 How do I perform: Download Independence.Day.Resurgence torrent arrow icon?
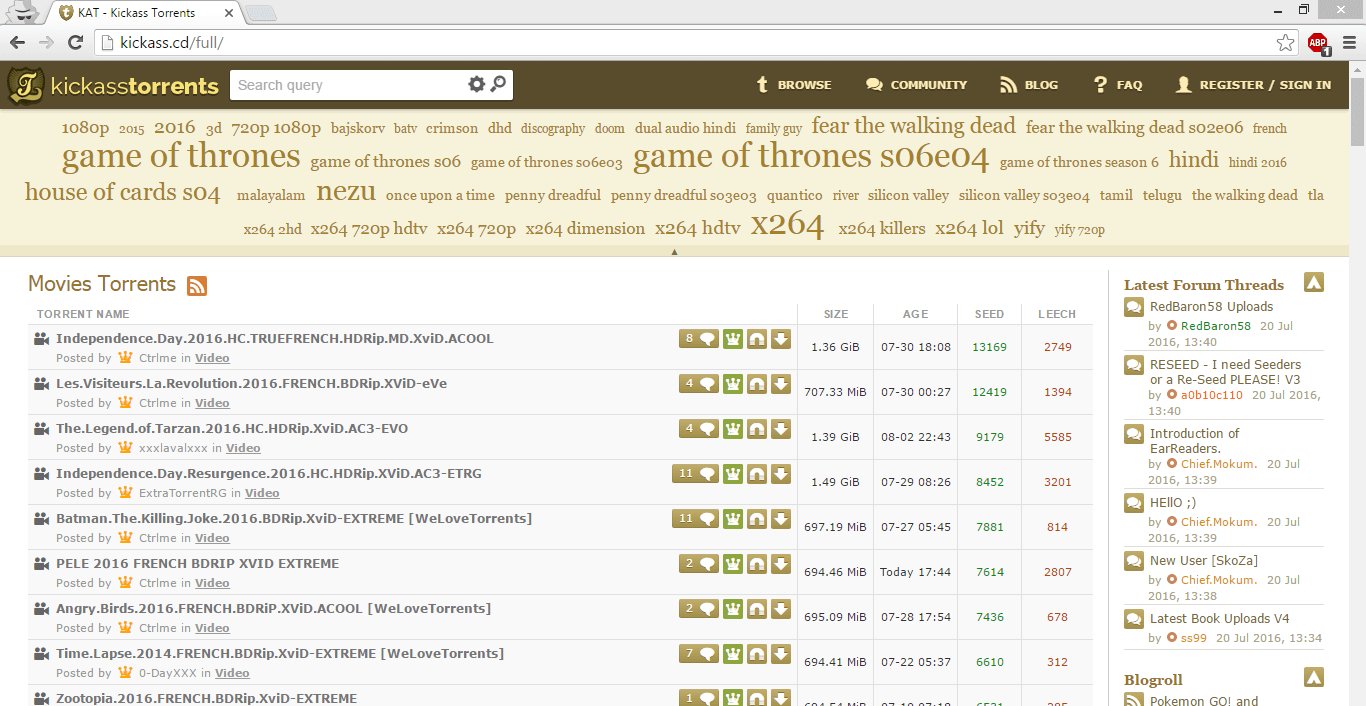click(x=781, y=473)
